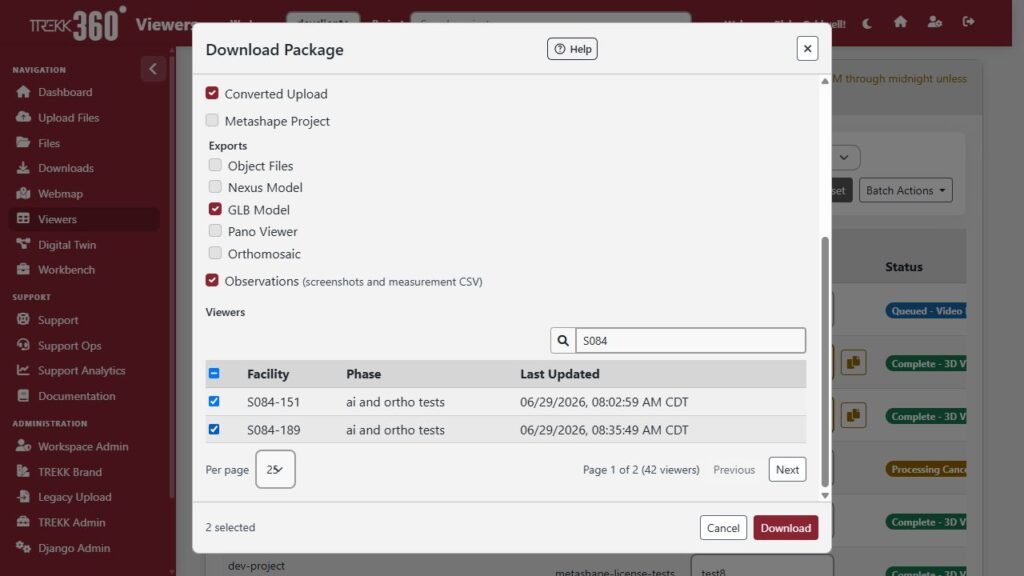Check the Nexus Model export
The width and height of the screenshot is (1024, 576).
(x=215, y=187)
